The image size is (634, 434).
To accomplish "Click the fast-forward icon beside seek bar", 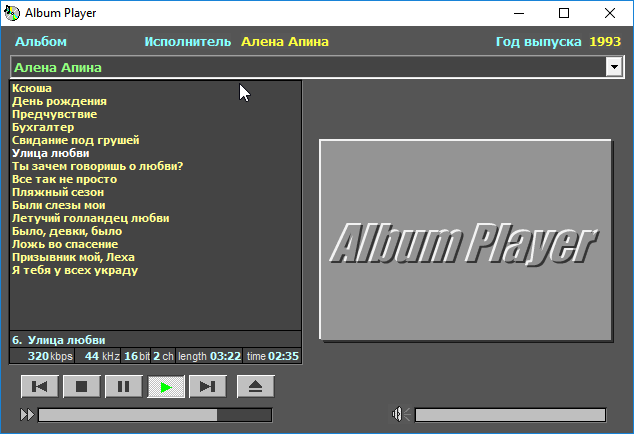I will coord(27,415).
